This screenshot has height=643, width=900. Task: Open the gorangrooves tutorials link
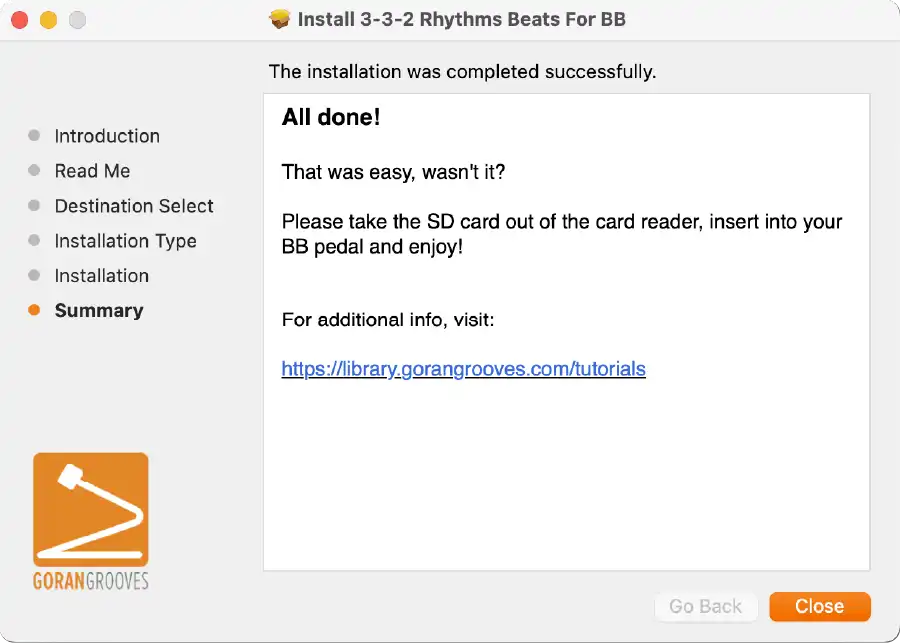[463, 369]
